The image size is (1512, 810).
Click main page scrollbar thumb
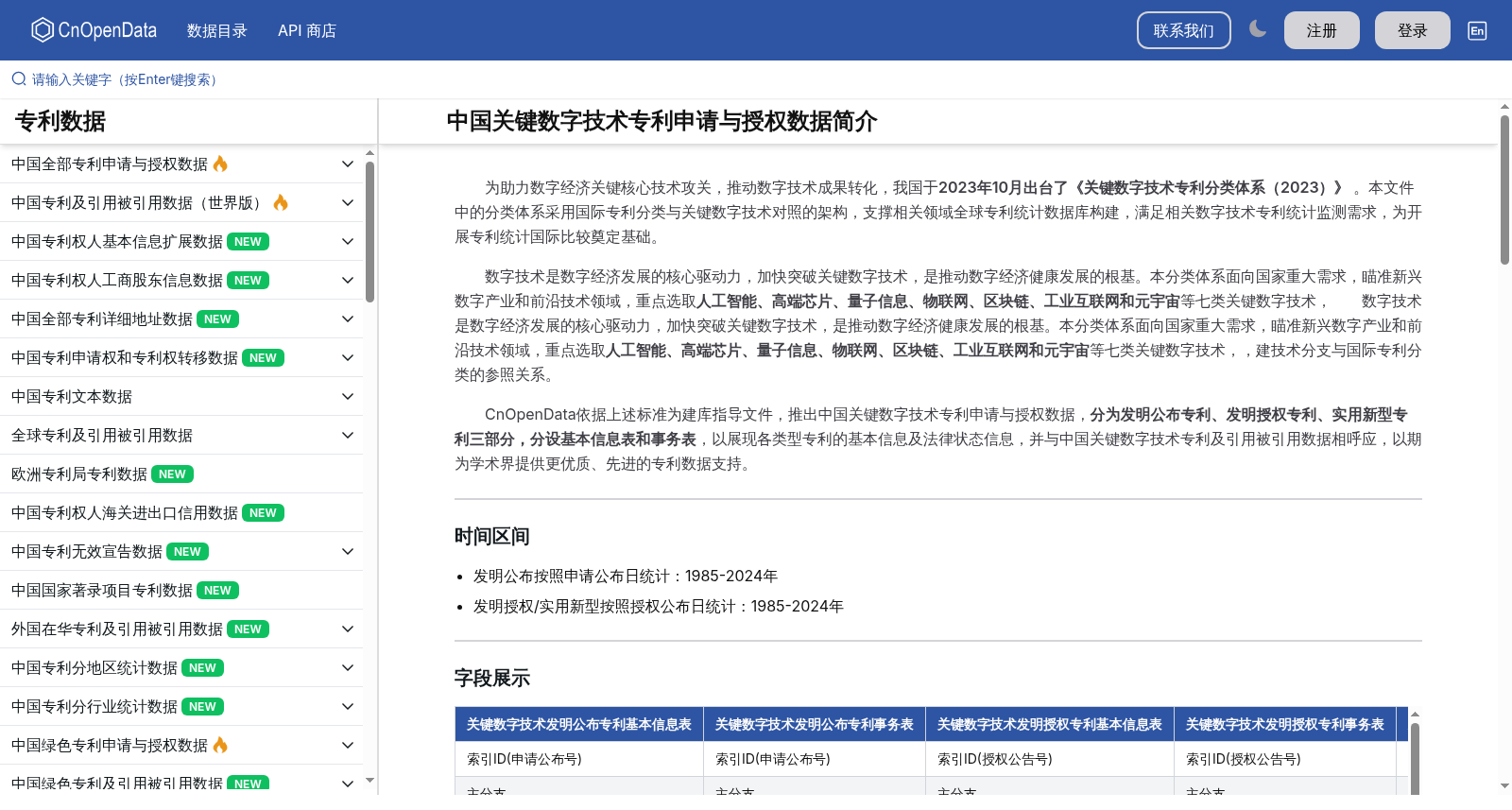pos(1504,189)
